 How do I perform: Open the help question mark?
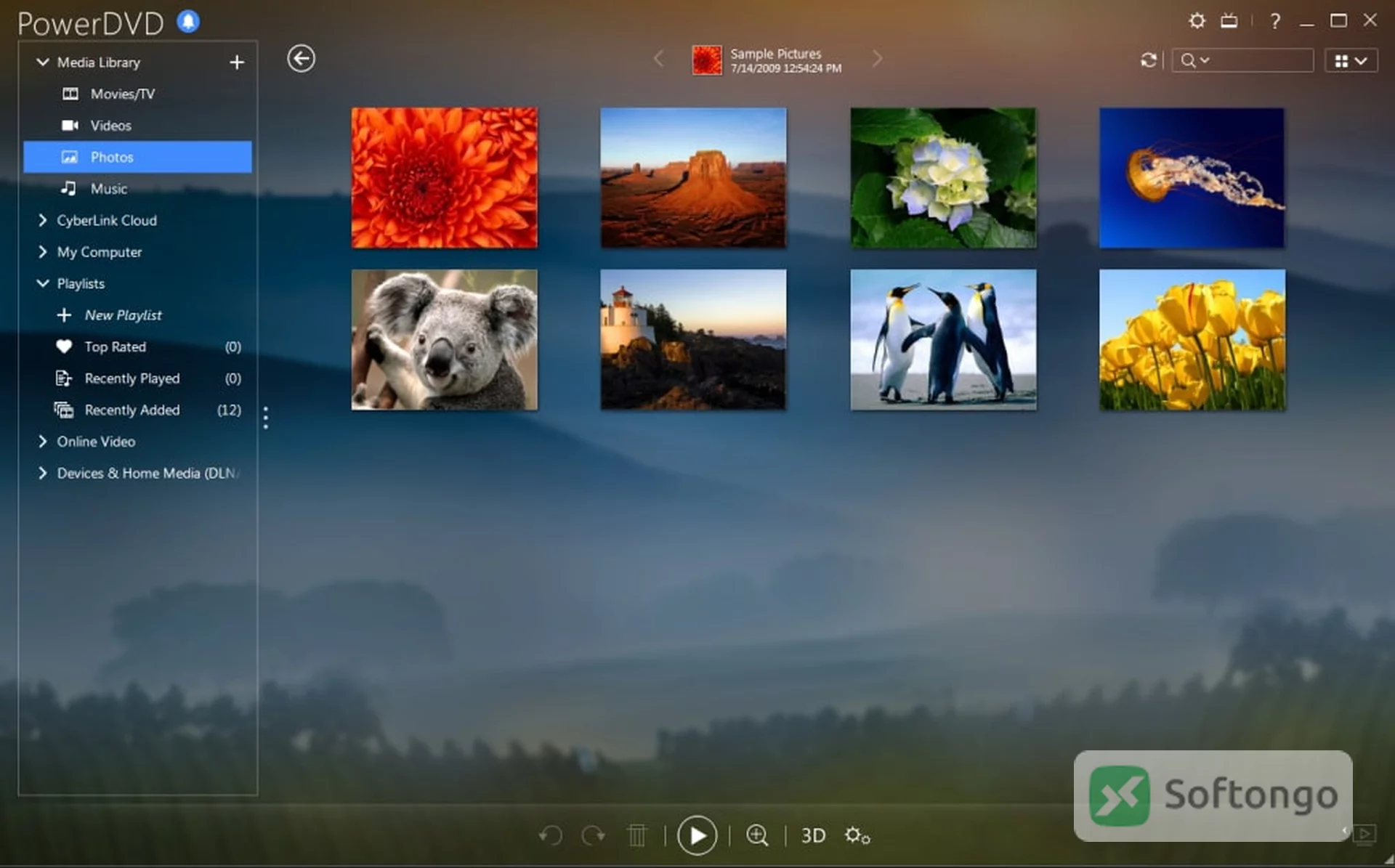[1274, 21]
